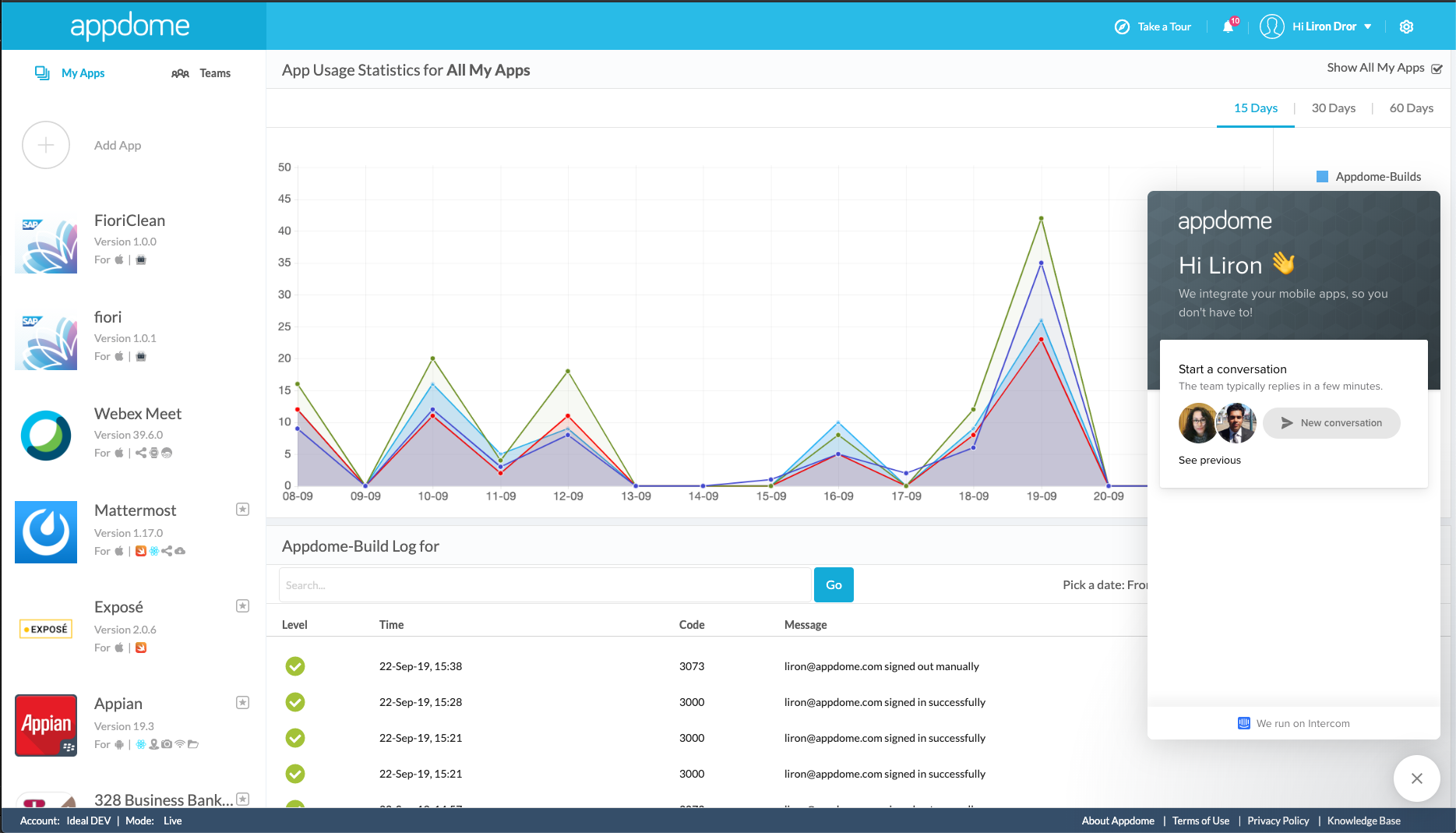The image size is (1456, 833).
Task: Click Webex Meet share feature icon
Action: coord(141,453)
